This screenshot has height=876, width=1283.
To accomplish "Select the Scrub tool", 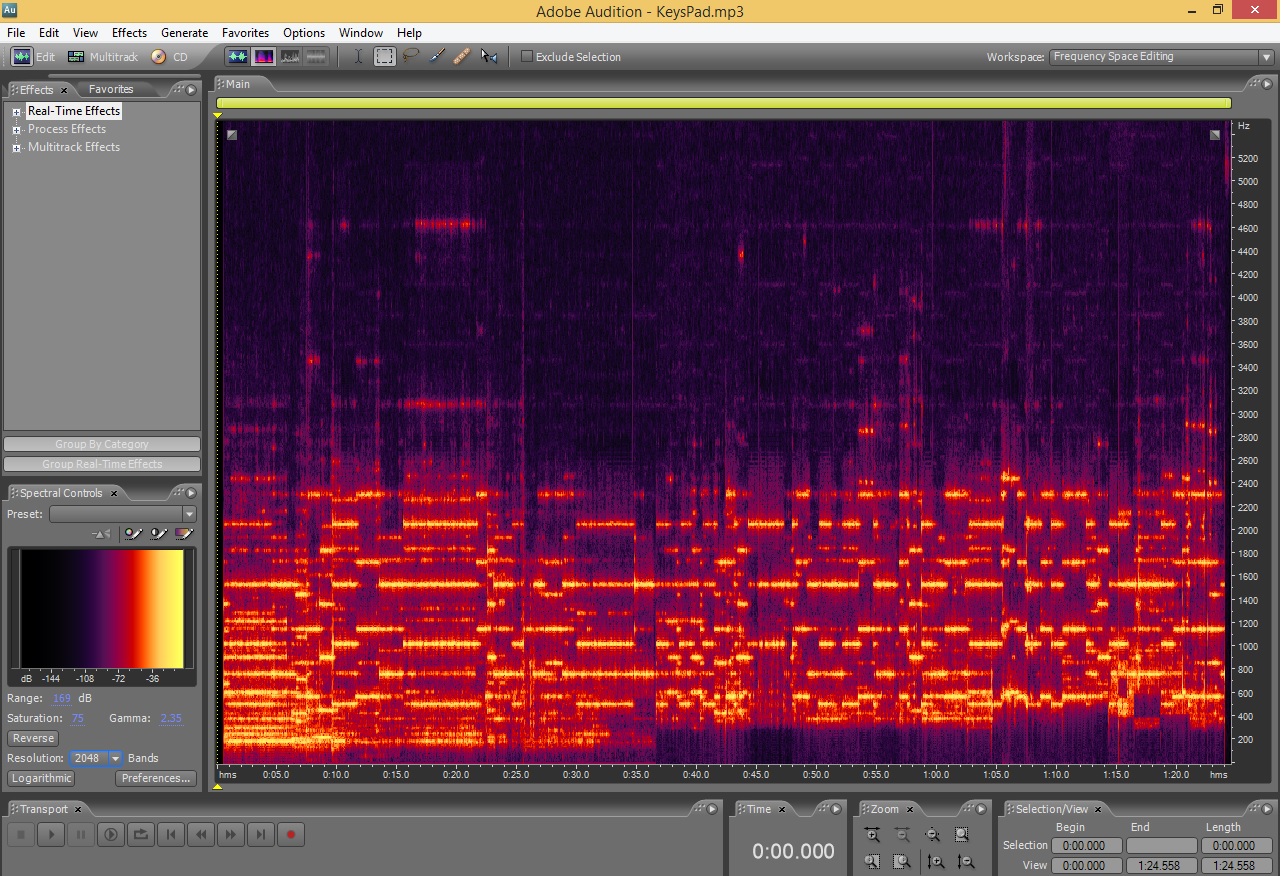I will (489, 57).
